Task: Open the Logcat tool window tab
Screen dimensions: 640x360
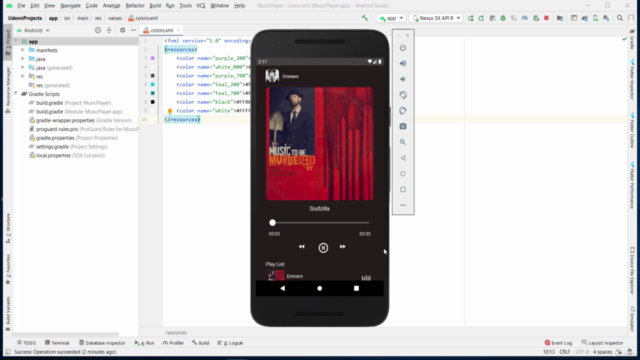Action: click(230, 343)
